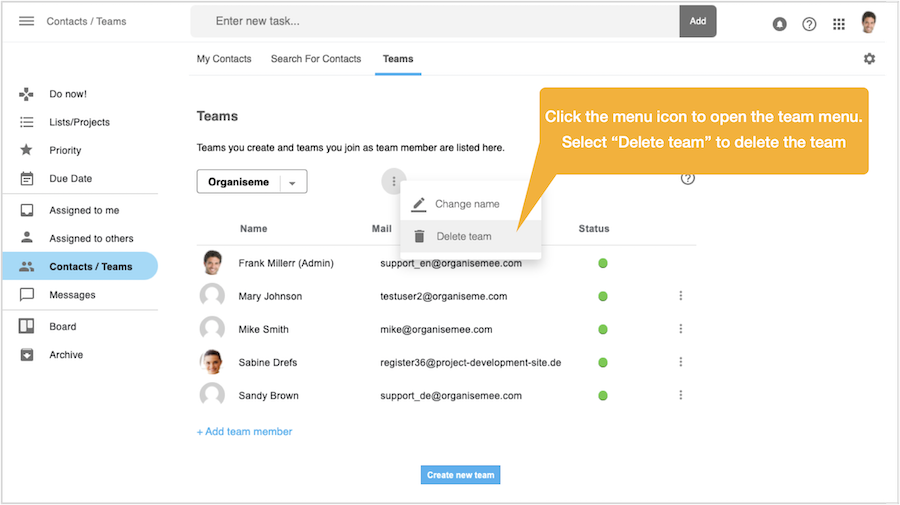The height and width of the screenshot is (505, 900).
Task: Open the hamburger navigation menu
Action: tap(26, 21)
